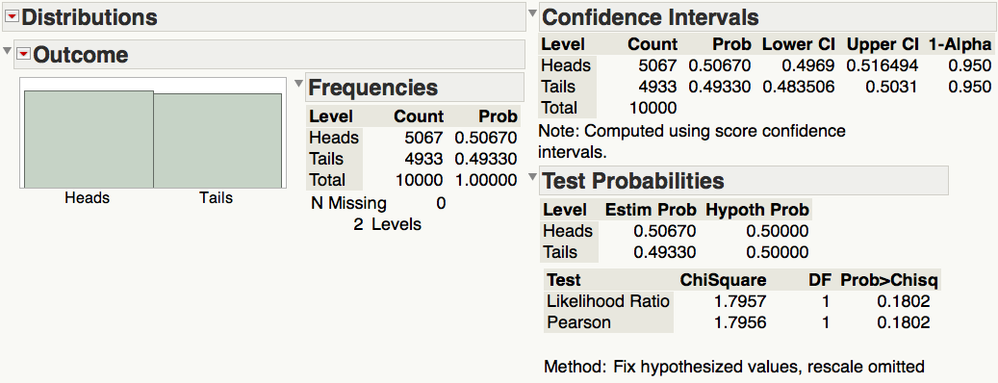Select the Level column header in Frequencies

point(330,116)
